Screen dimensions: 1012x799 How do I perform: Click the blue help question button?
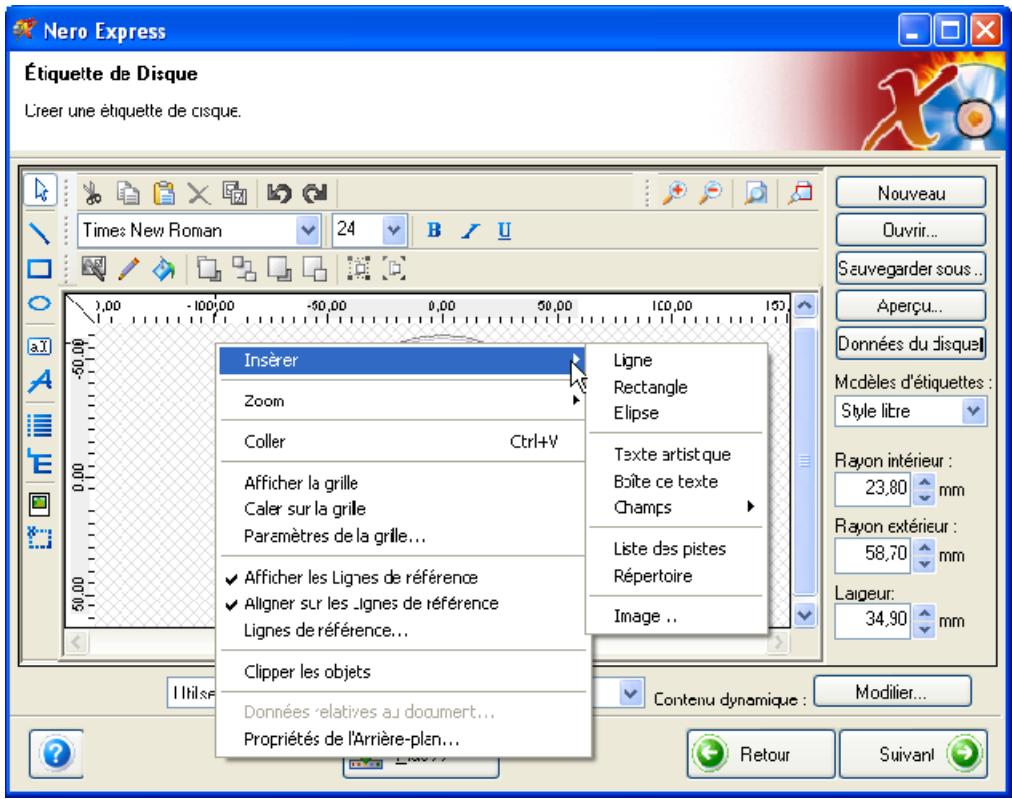pos(56,753)
